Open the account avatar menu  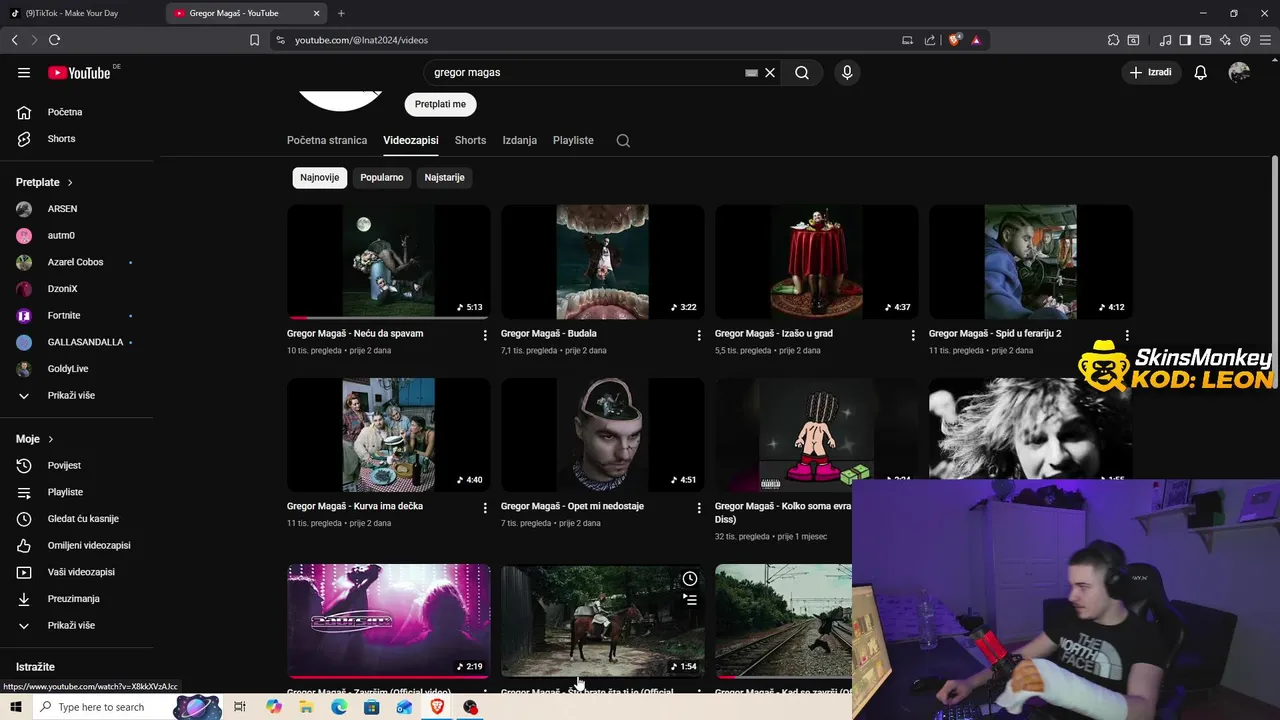1239,72
